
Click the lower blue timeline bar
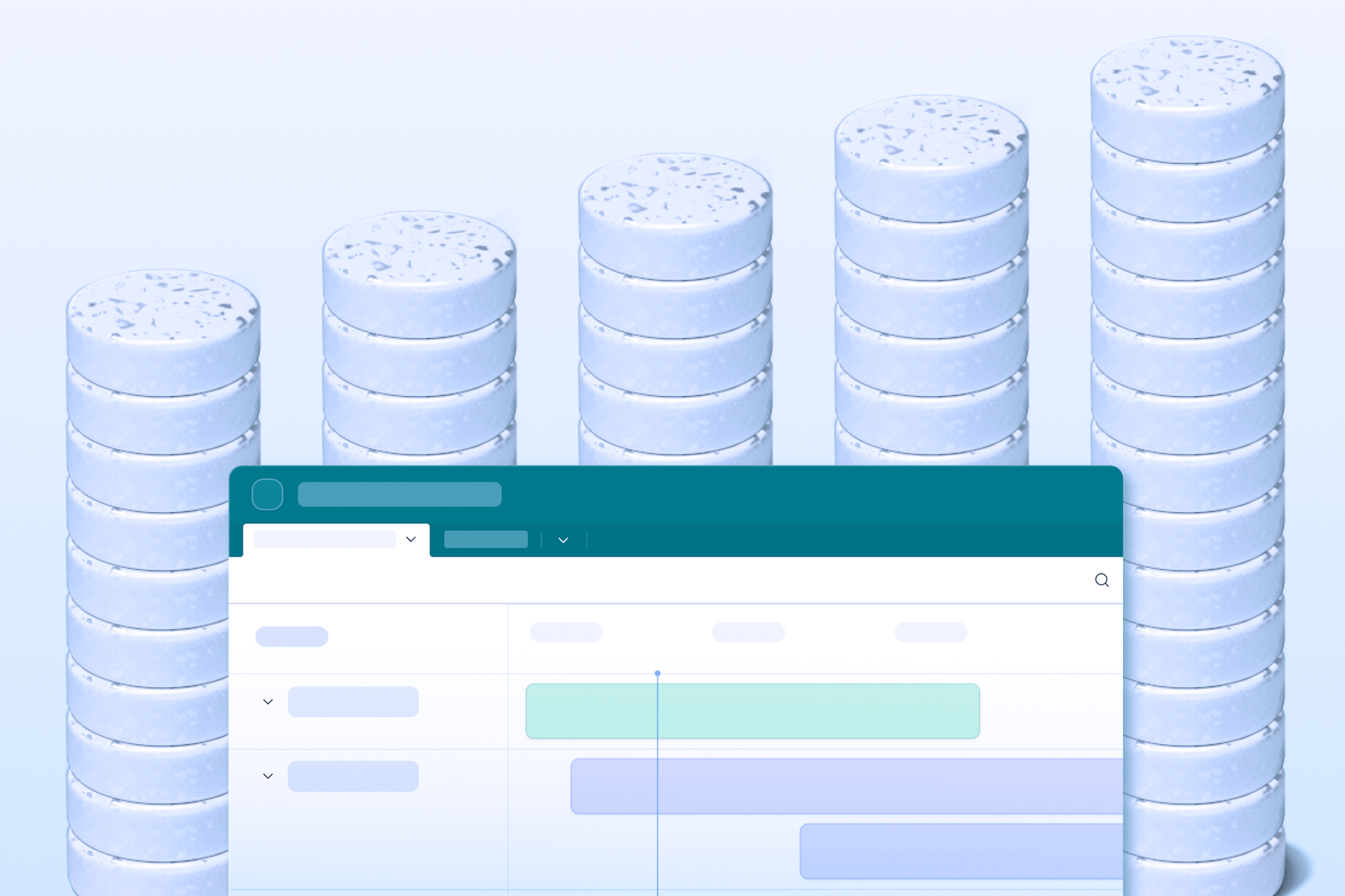pyautogui.click(x=960, y=851)
